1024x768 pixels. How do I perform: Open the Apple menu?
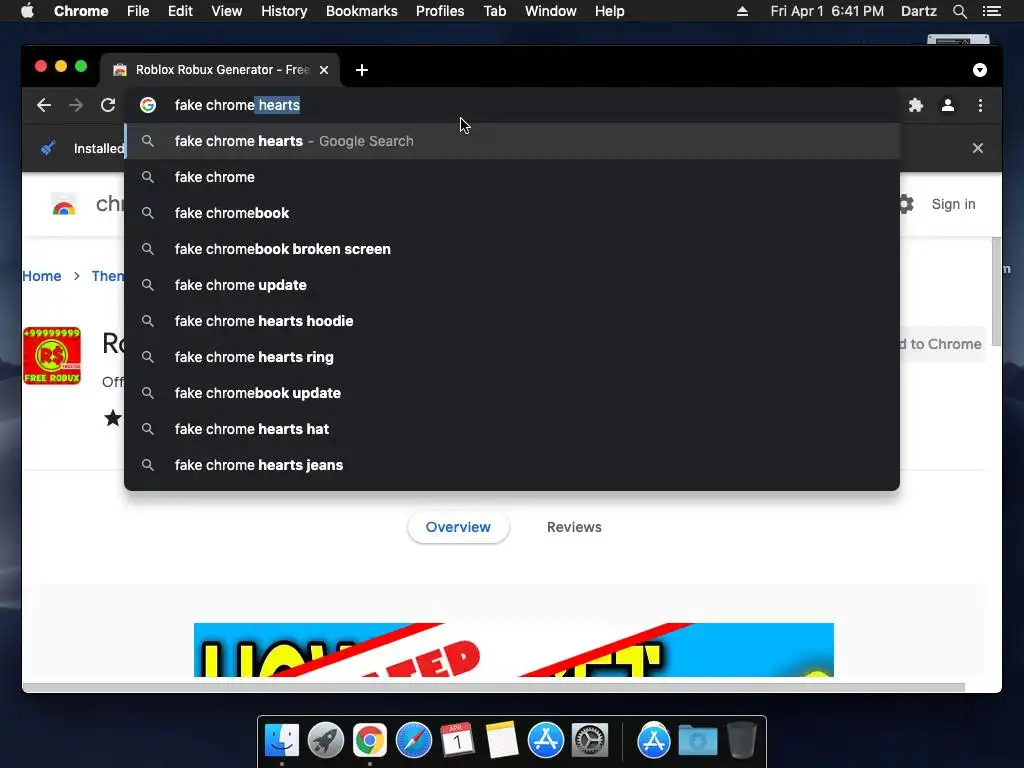[x=27, y=11]
